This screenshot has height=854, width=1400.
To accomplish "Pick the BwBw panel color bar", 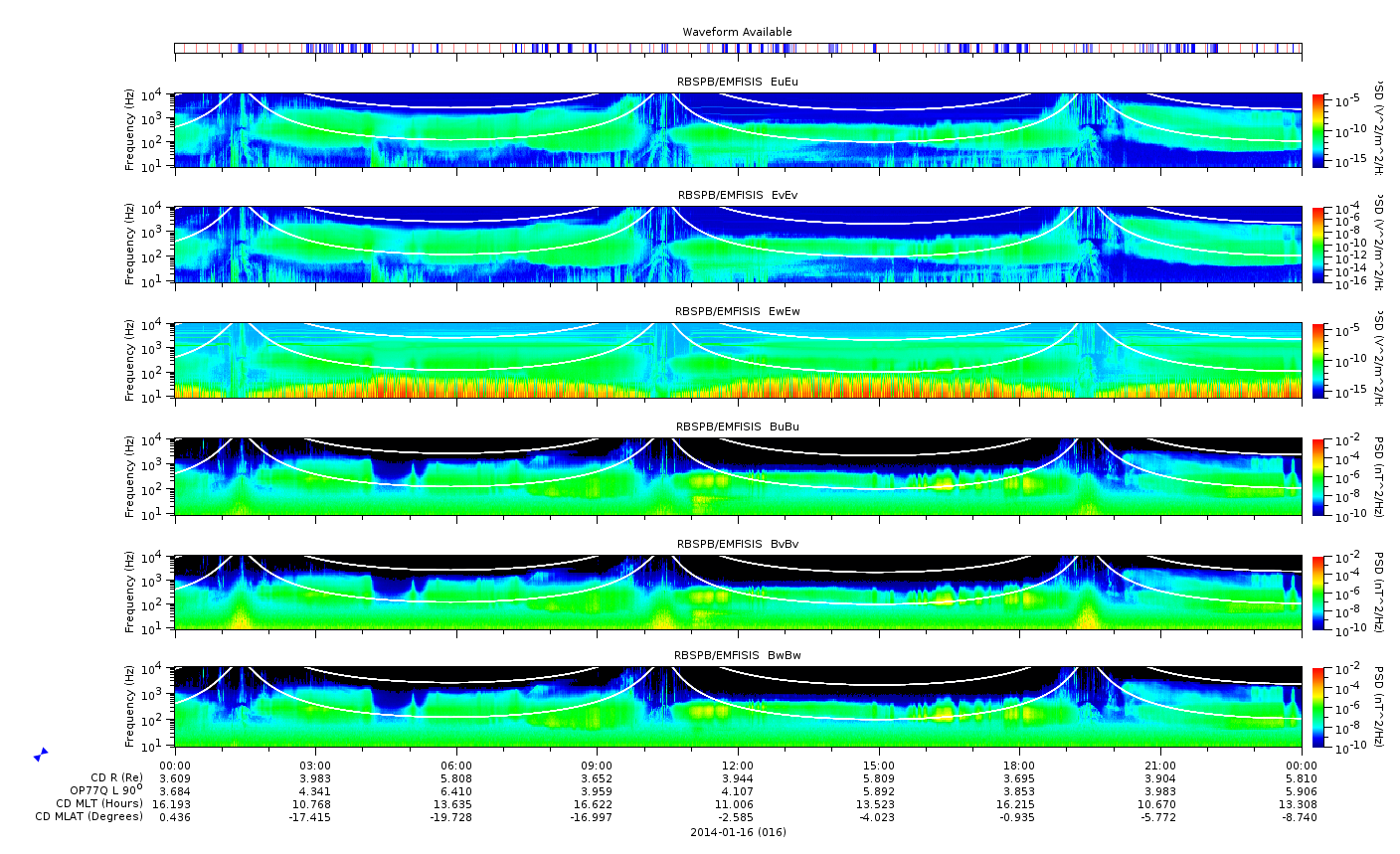I will pyautogui.click(x=1318, y=707).
